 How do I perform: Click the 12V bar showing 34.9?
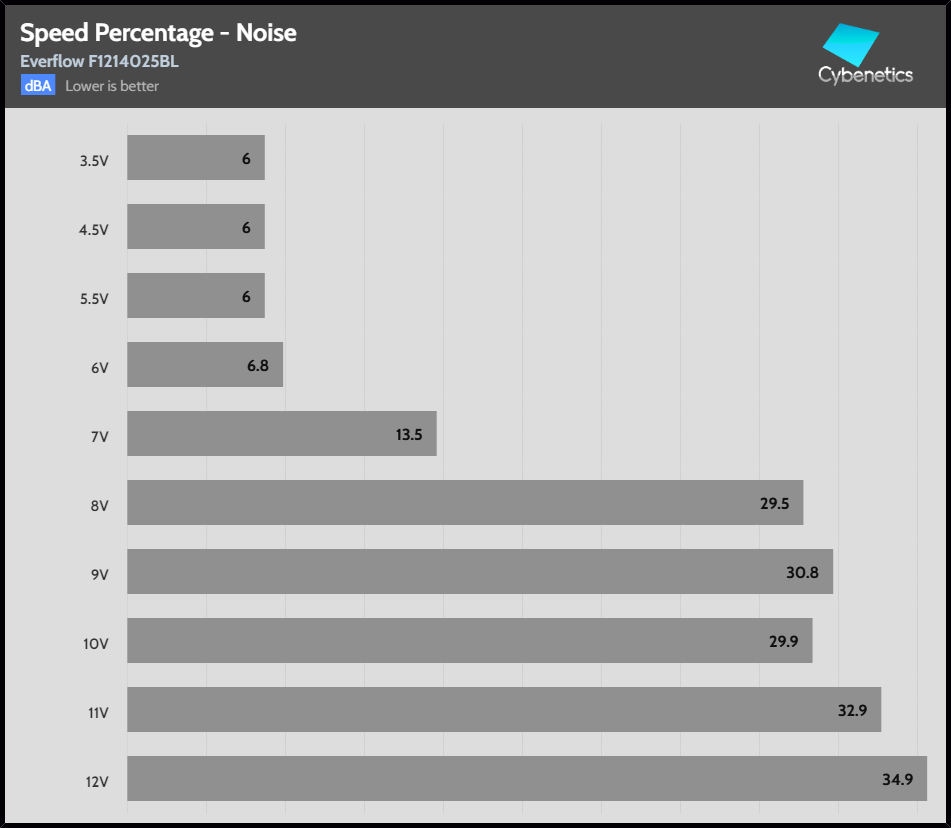click(x=526, y=779)
